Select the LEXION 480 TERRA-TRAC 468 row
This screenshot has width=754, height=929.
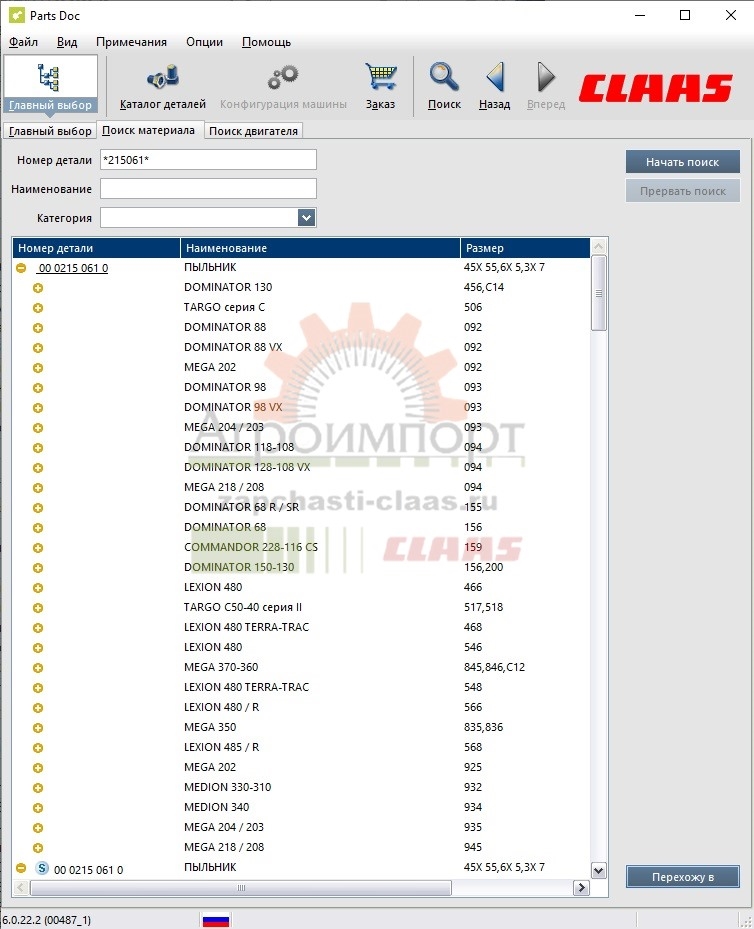301,627
